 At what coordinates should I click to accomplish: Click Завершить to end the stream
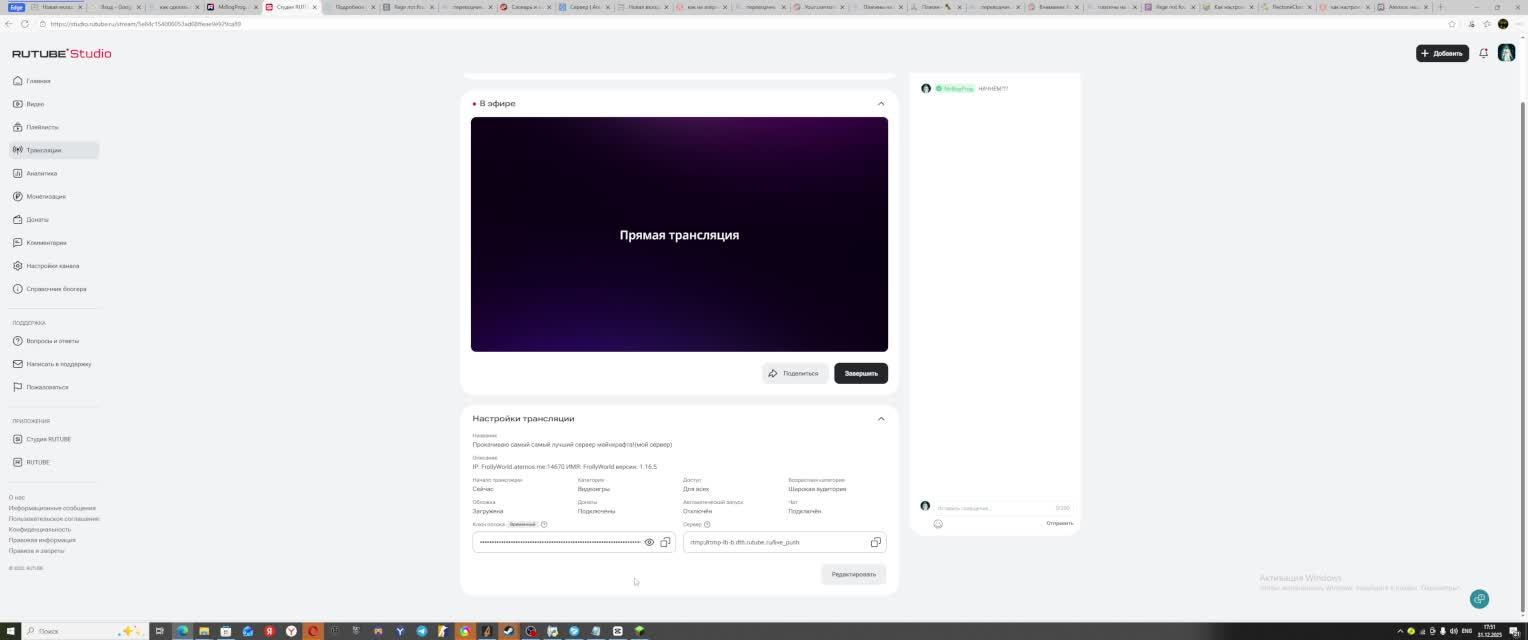coord(861,373)
